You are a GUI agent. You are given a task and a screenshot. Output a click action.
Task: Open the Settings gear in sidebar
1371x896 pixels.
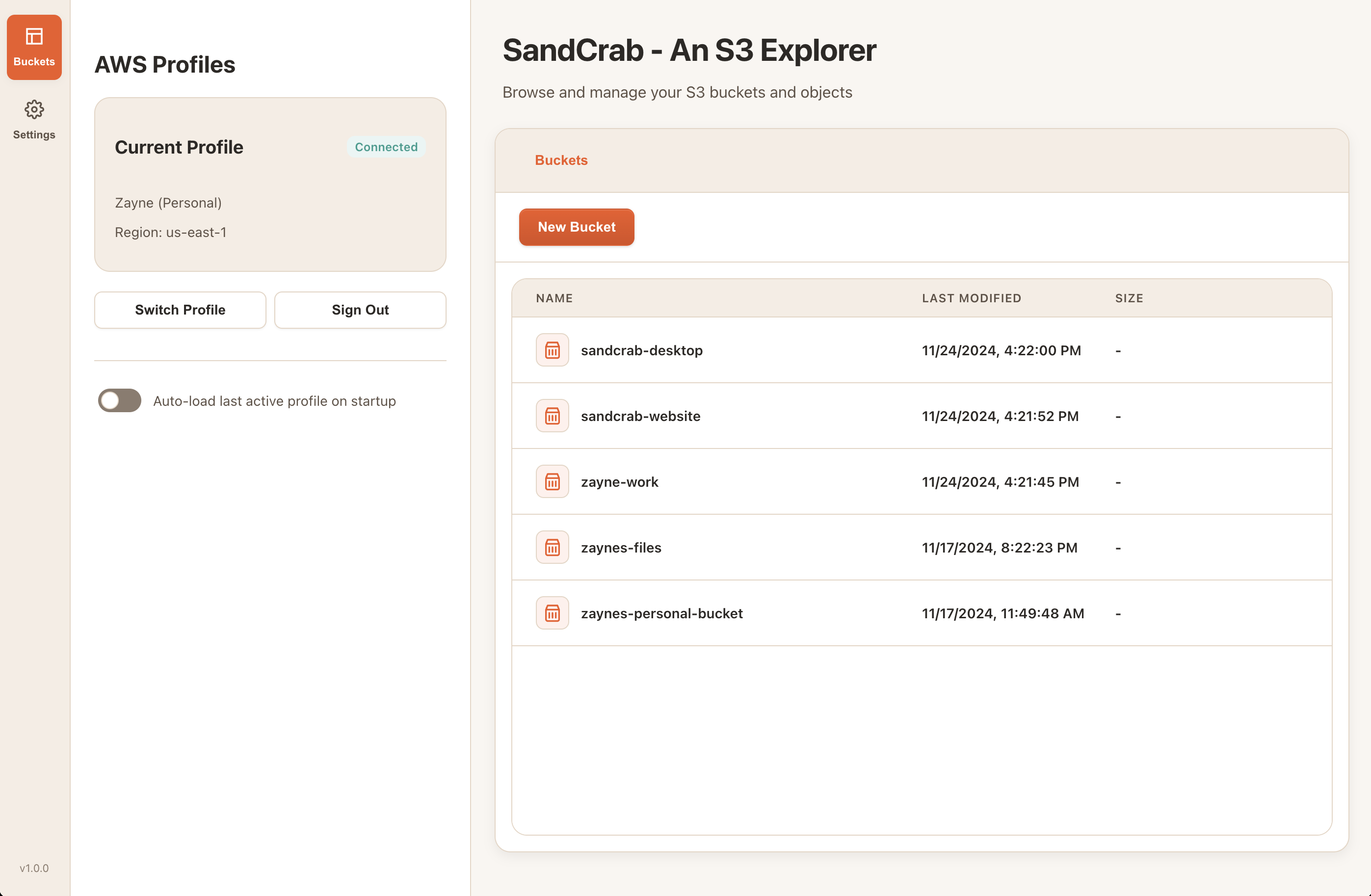[x=34, y=119]
